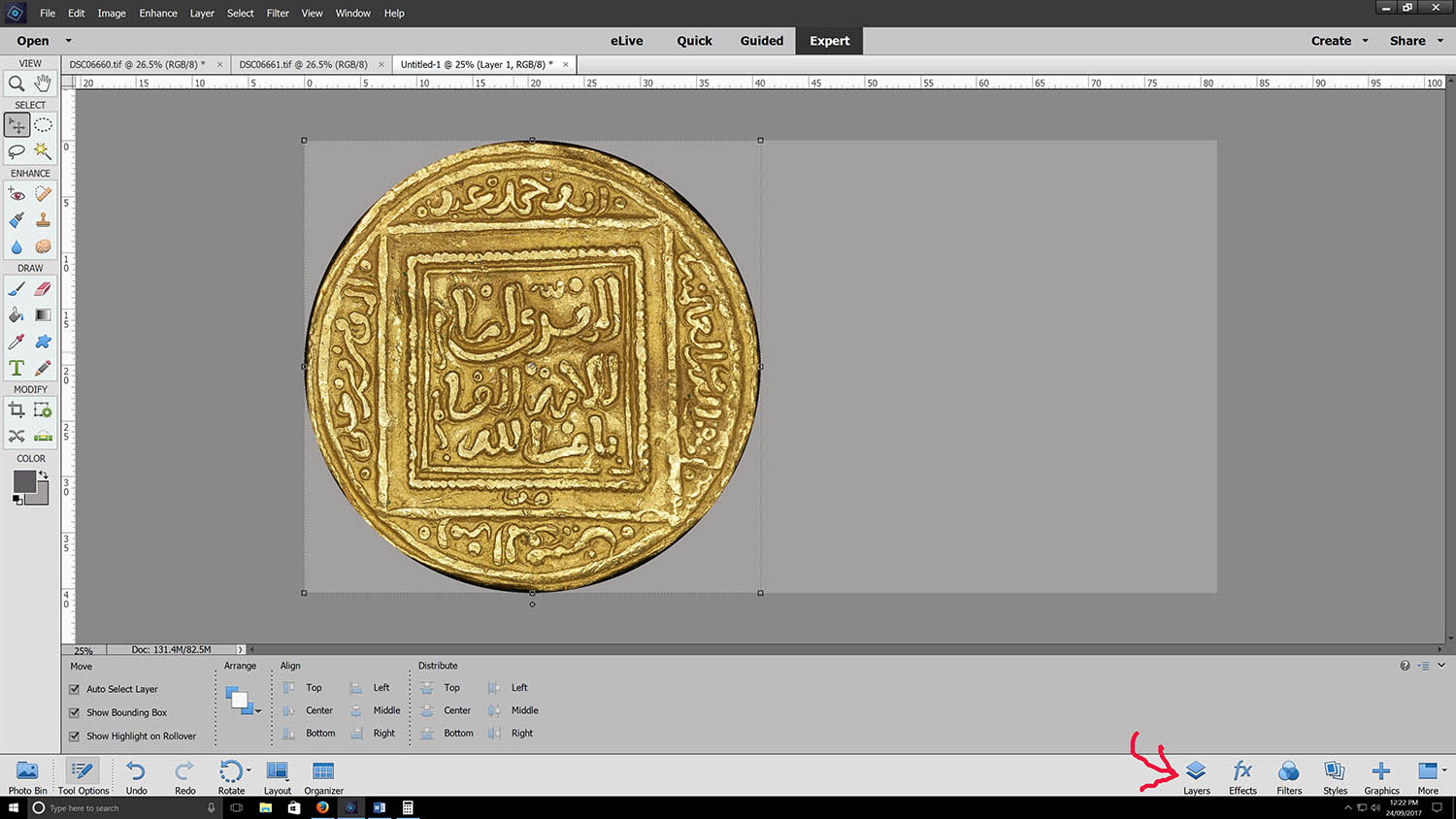Image resolution: width=1456 pixels, height=819 pixels.
Task: Select the Lasso tool
Action: pyautogui.click(x=17, y=150)
